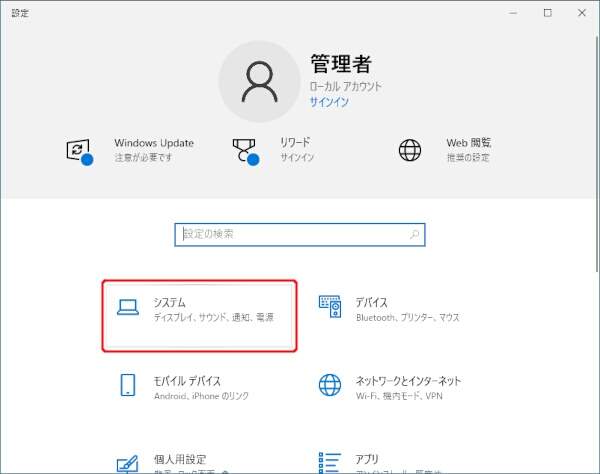600x474 pixels.
Task: Open the システム settings laptop icon
Action: [x=128, y=307]
